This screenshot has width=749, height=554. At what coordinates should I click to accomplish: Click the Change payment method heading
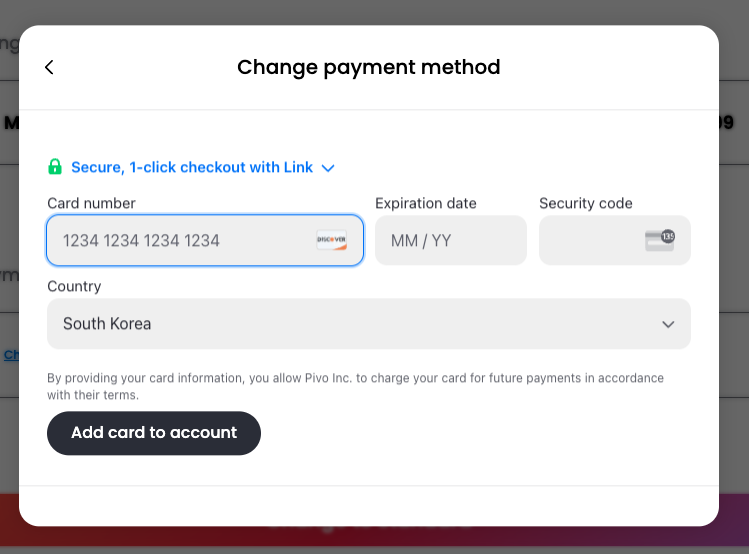(369, 67)
